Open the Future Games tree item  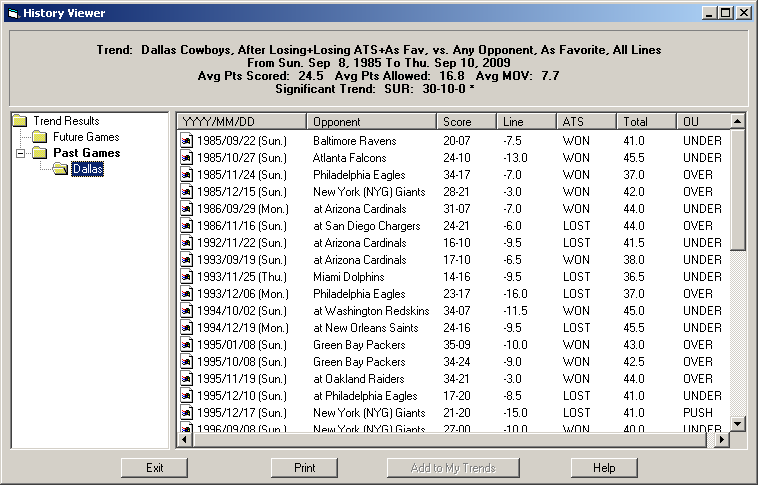pyautogui.click(x=86, y=137)
